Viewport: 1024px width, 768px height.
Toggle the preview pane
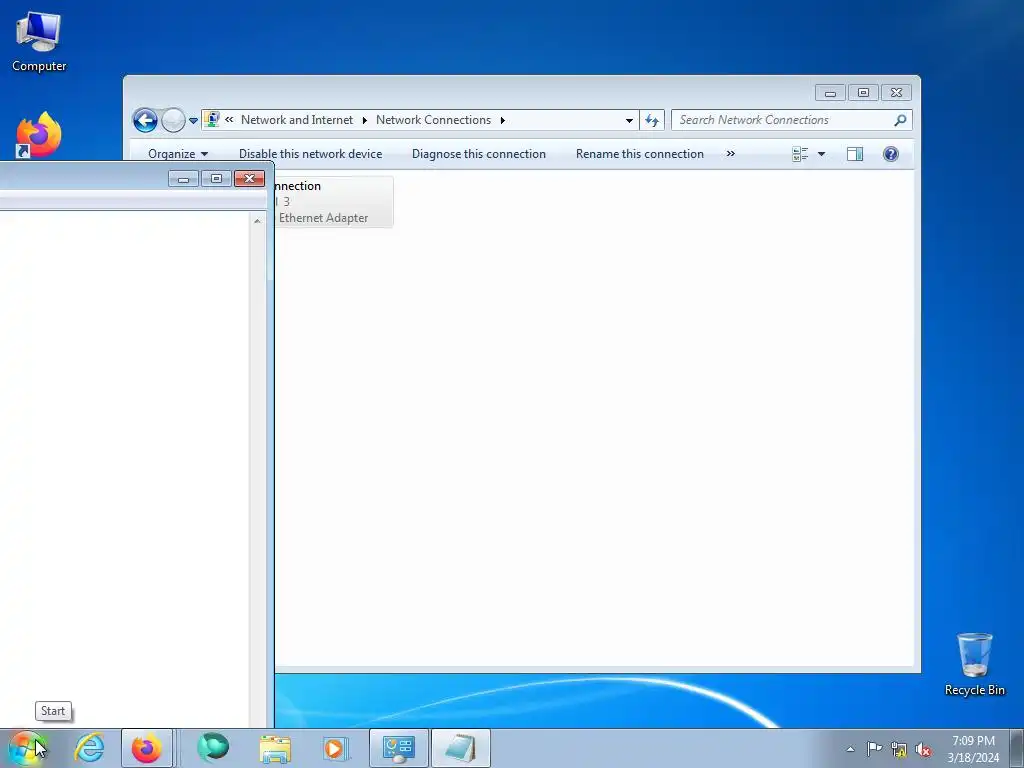tap(855, 154)
